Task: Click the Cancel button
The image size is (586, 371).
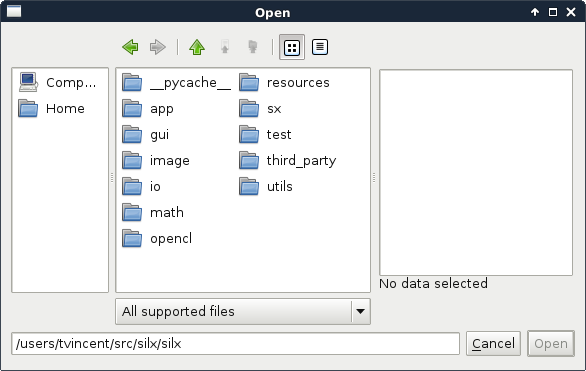Action: click(x=493, y=343)
